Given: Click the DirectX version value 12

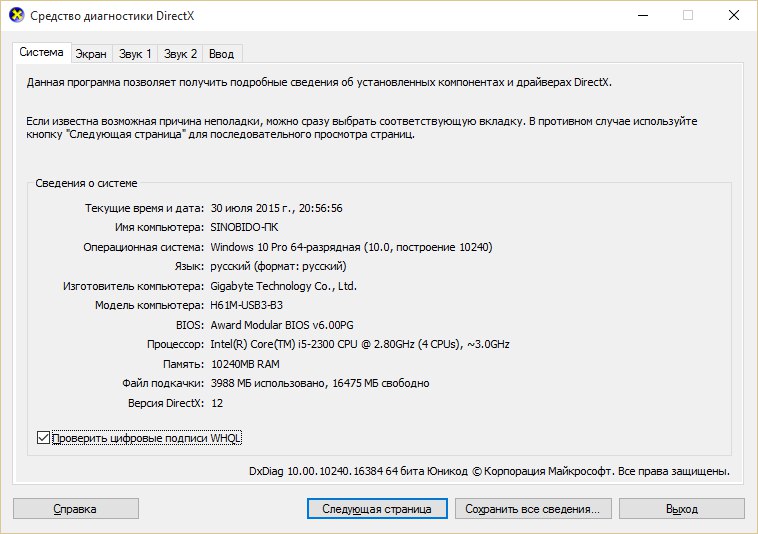Looking at the screenshot, I should [216, 402].
